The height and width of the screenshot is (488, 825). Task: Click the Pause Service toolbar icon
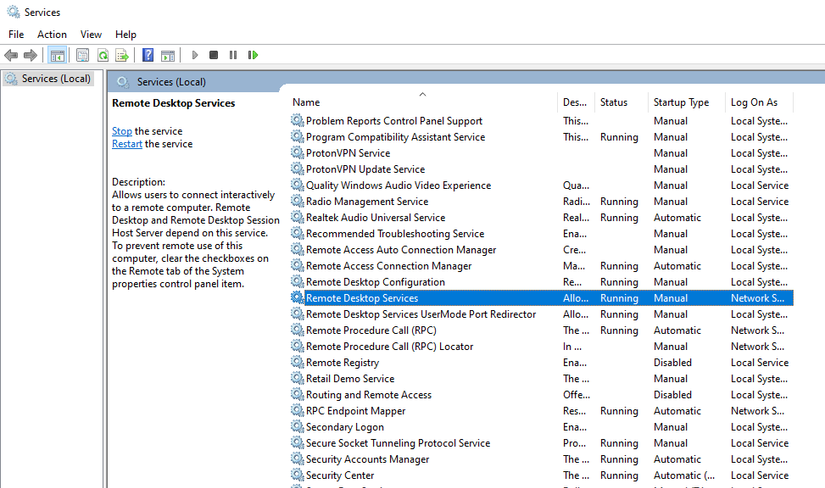click(233, 55)
